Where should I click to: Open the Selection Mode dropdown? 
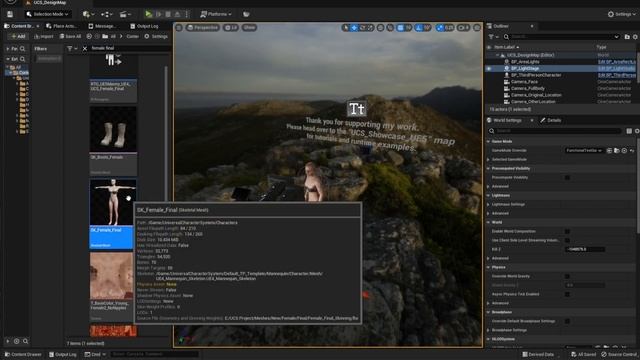tap(47, 14)
